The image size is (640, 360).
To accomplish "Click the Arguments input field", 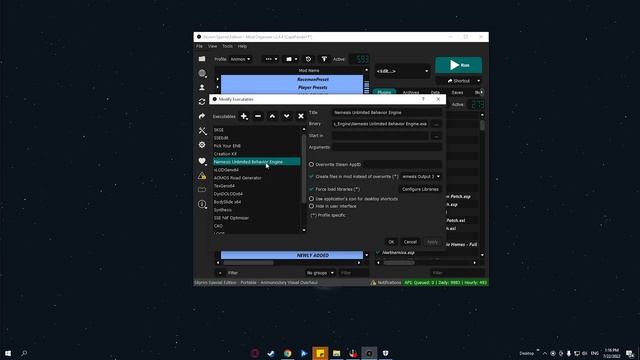I will click(x=387, y=147).
